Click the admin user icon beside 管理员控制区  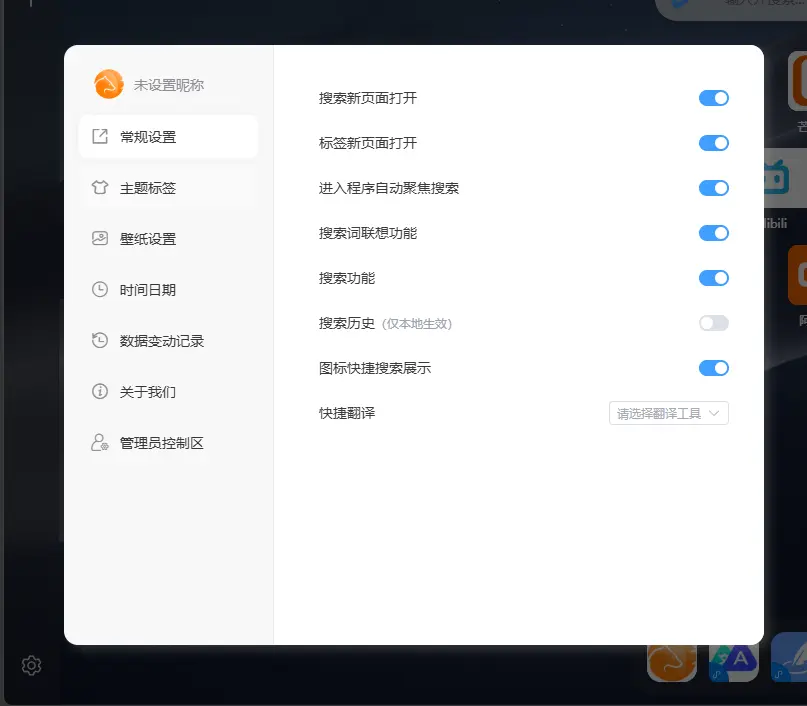100,443
